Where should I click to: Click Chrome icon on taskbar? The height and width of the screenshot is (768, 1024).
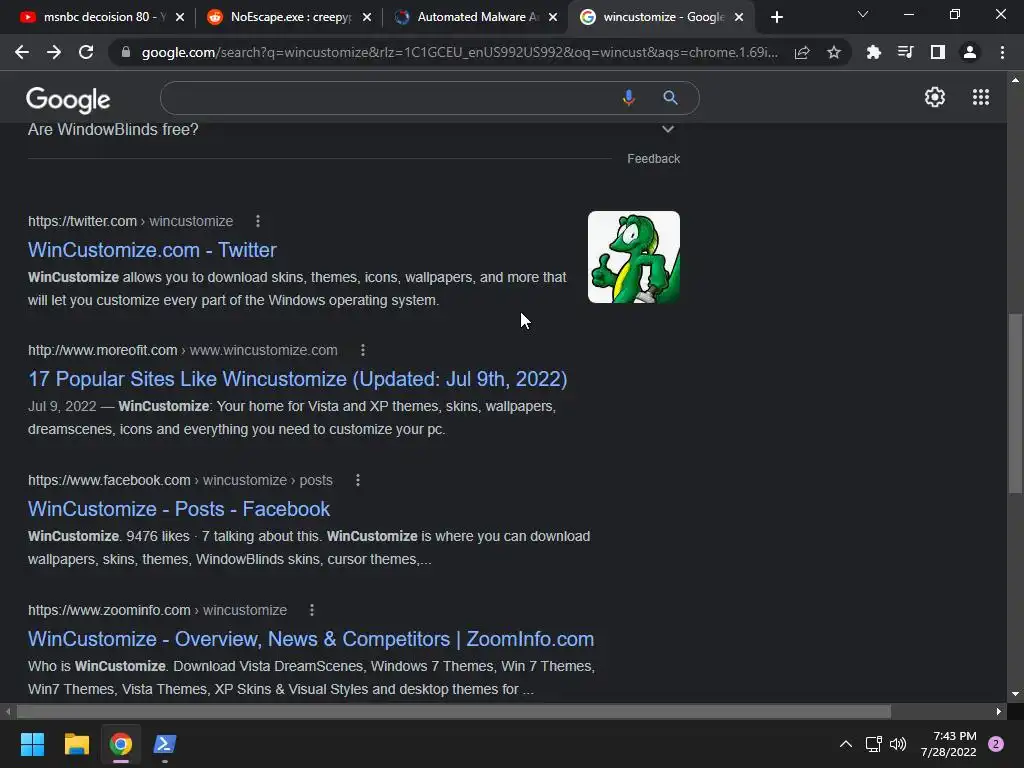pyautogui.click(x=120, y=744)
